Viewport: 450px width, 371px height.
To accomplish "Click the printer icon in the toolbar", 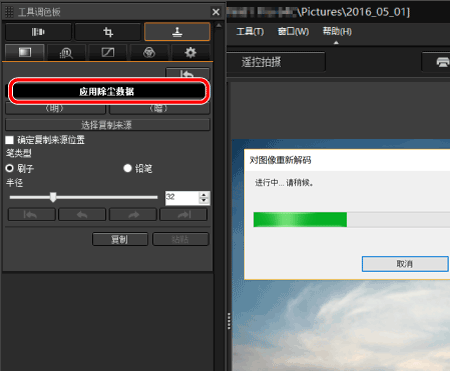I will pos(443,62).
